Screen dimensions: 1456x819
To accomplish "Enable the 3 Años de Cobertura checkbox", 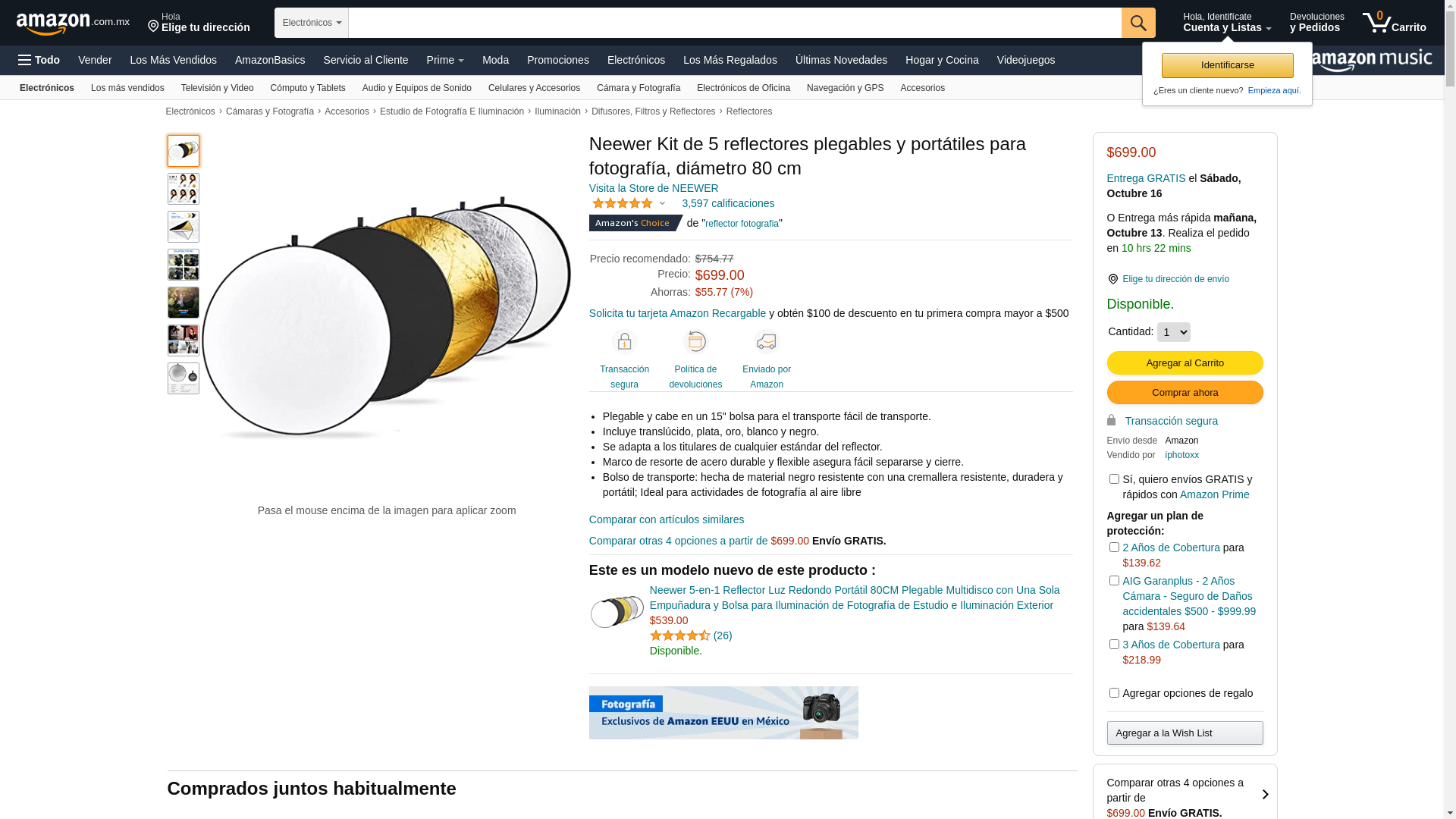I will (1114, 645).
